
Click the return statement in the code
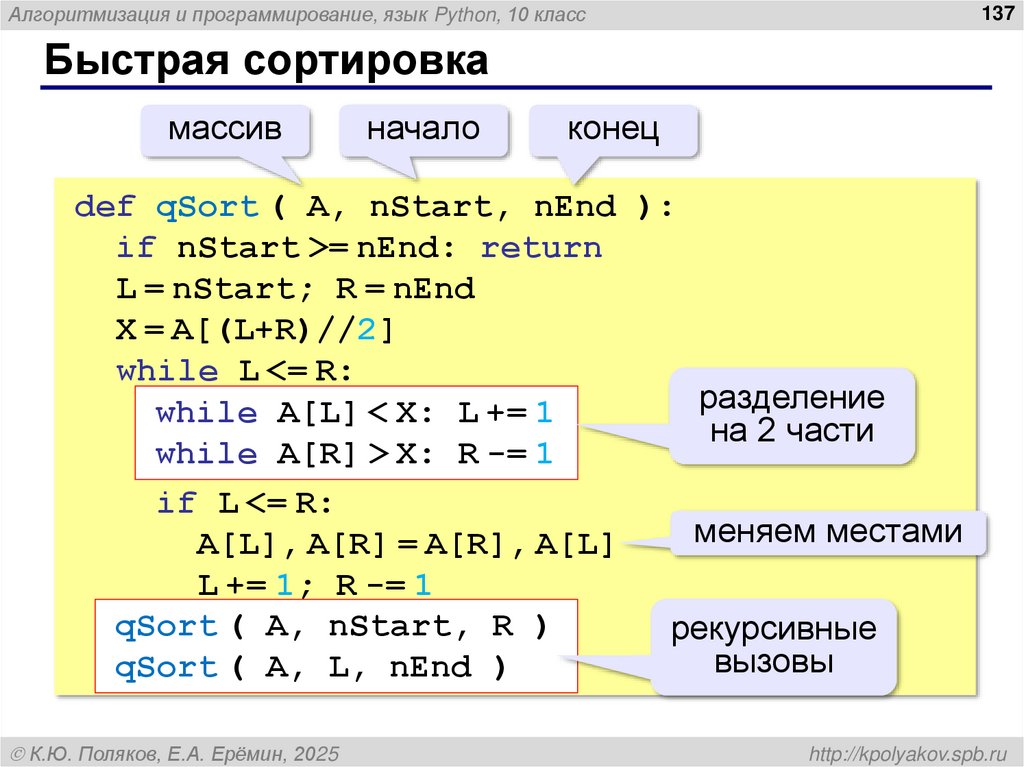pyautogui.click(x=544, y=247)
